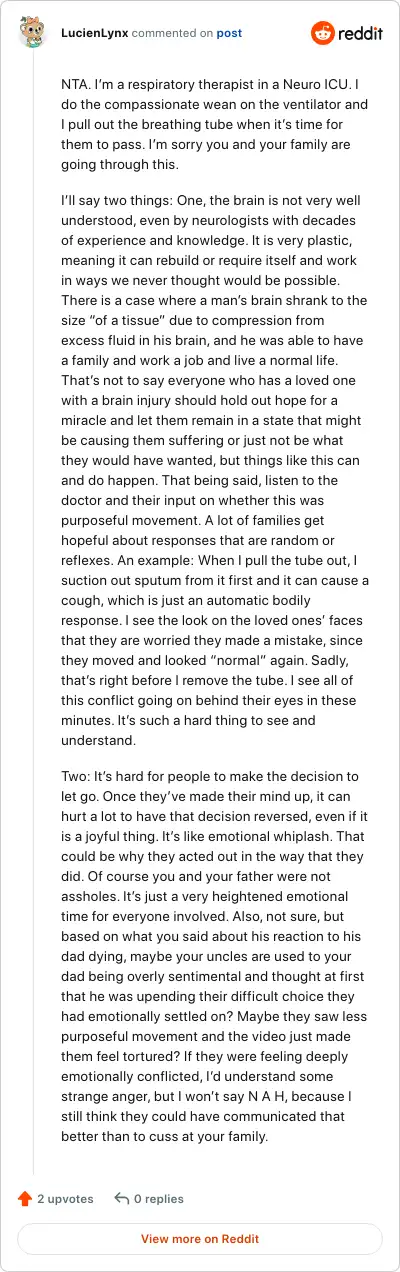400x1272 pixels.
Task: Open the LucienLynx user profile link
Action: [x=93, y=33]
